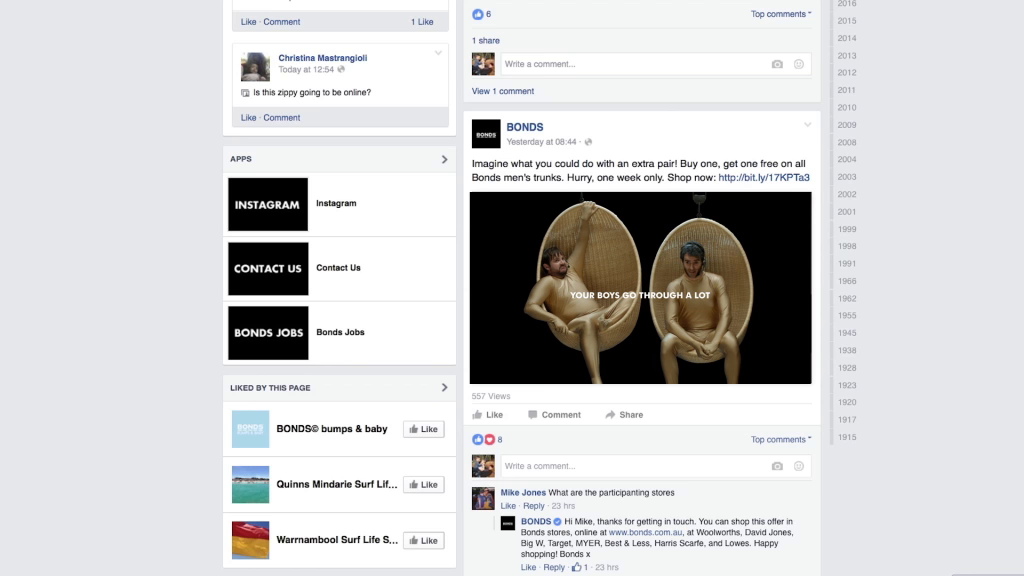Jump to 1966 on the timeline
Viewport: 1024px width, 576px height.
(846, 281)
